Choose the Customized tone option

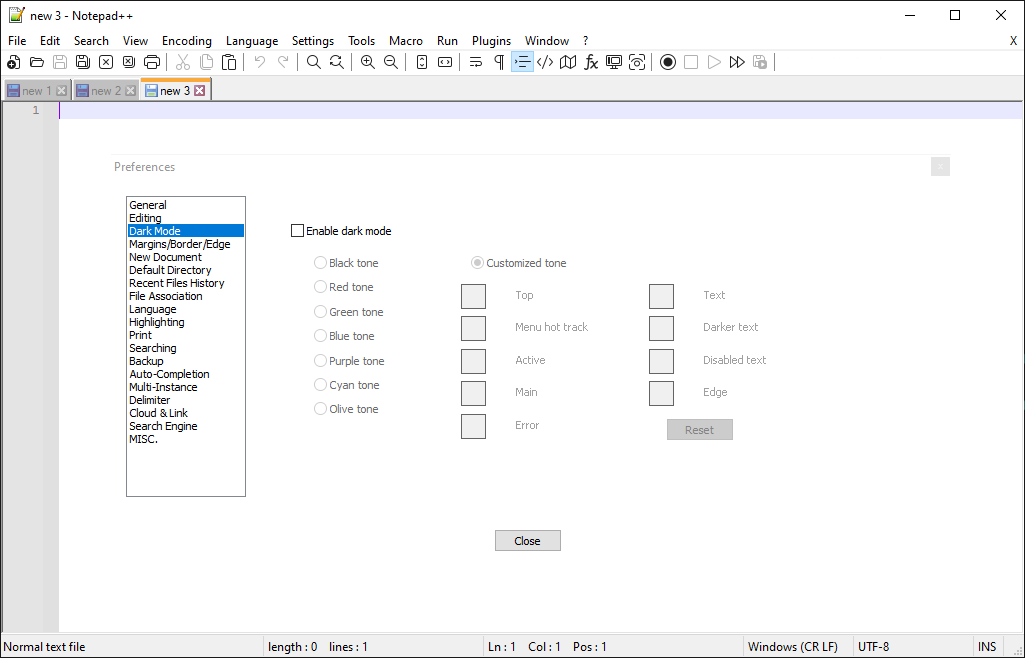pos(477,263)
